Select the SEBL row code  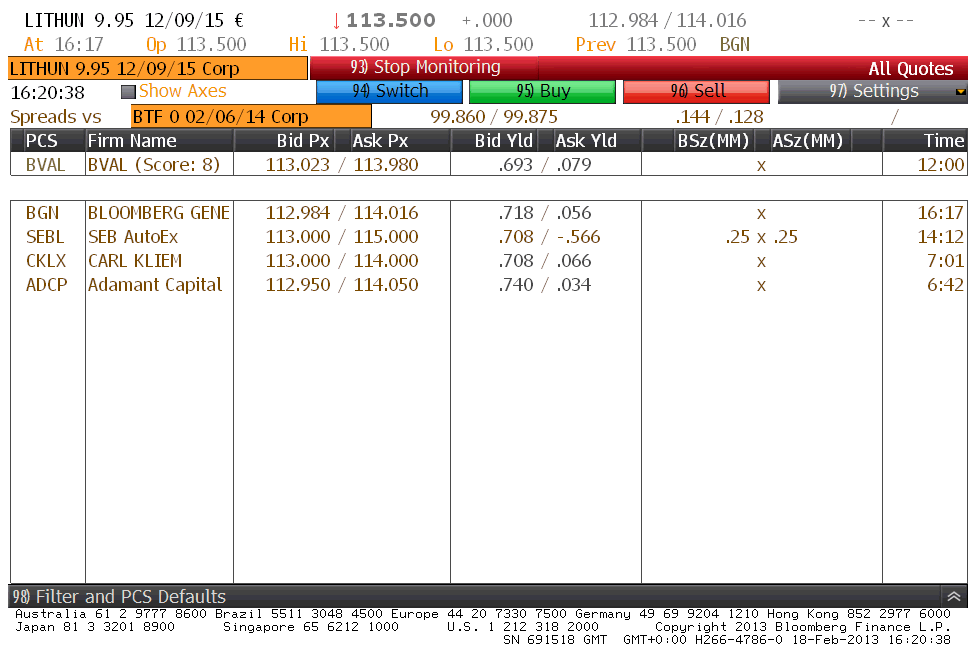tap(45, 237)
